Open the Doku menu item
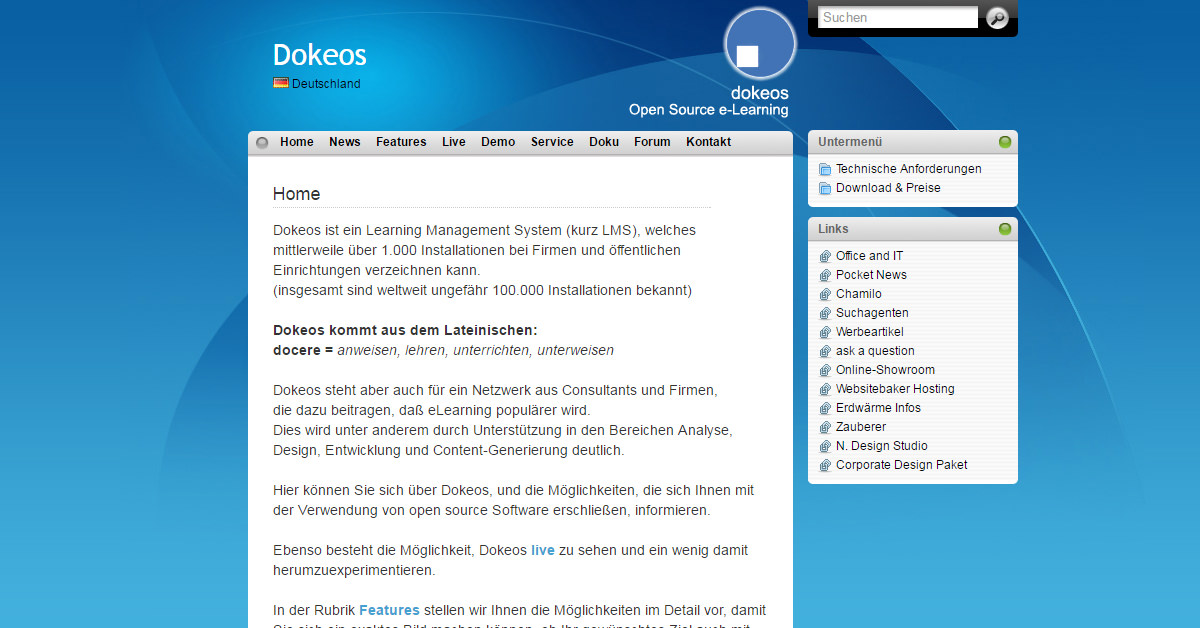Screen dimensions: 1200x628 click(x=604, y=142)
